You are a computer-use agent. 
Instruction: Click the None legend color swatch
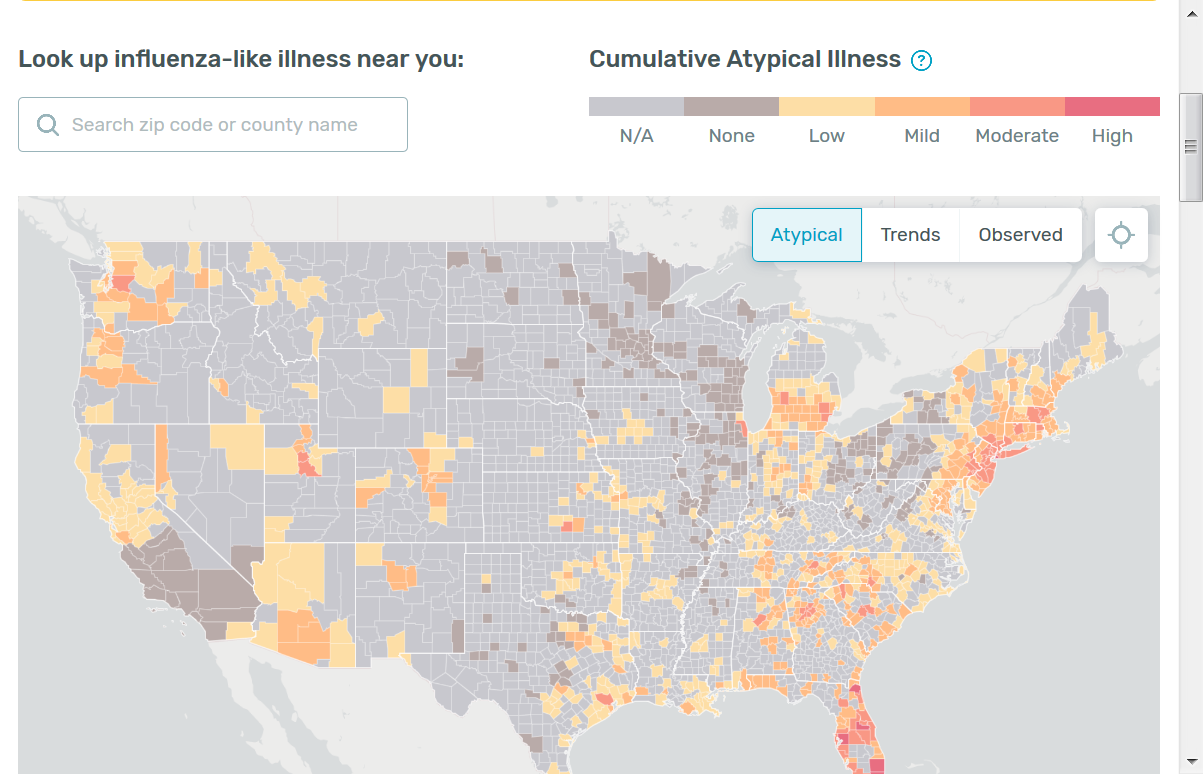(731, 107)
